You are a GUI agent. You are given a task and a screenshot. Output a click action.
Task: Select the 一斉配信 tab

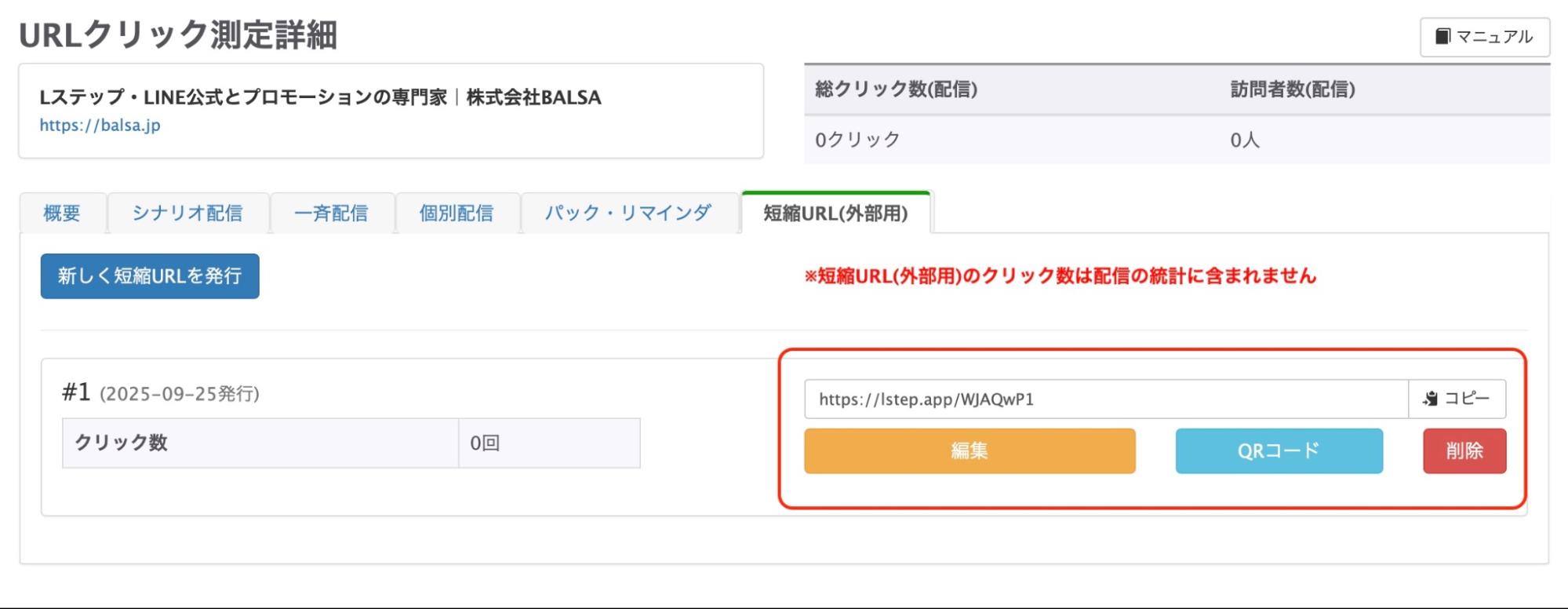pos(332,212)
